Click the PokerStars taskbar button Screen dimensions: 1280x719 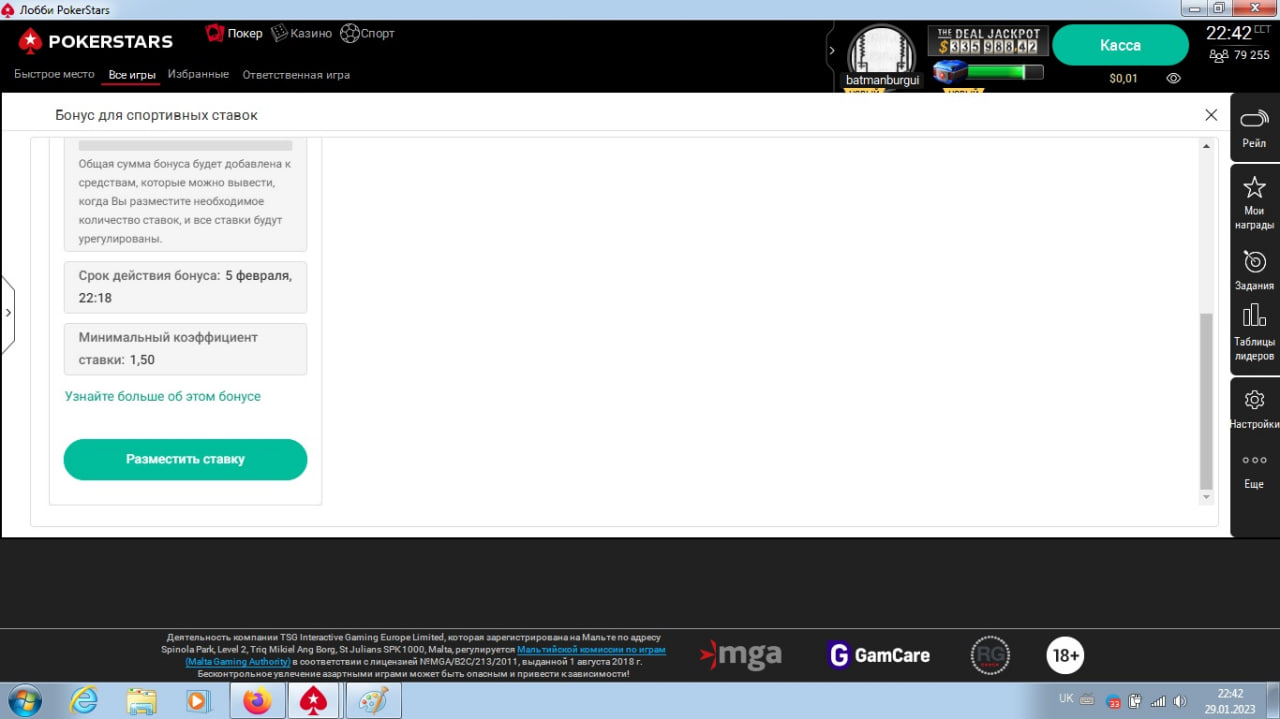click(x=314, y=701)
